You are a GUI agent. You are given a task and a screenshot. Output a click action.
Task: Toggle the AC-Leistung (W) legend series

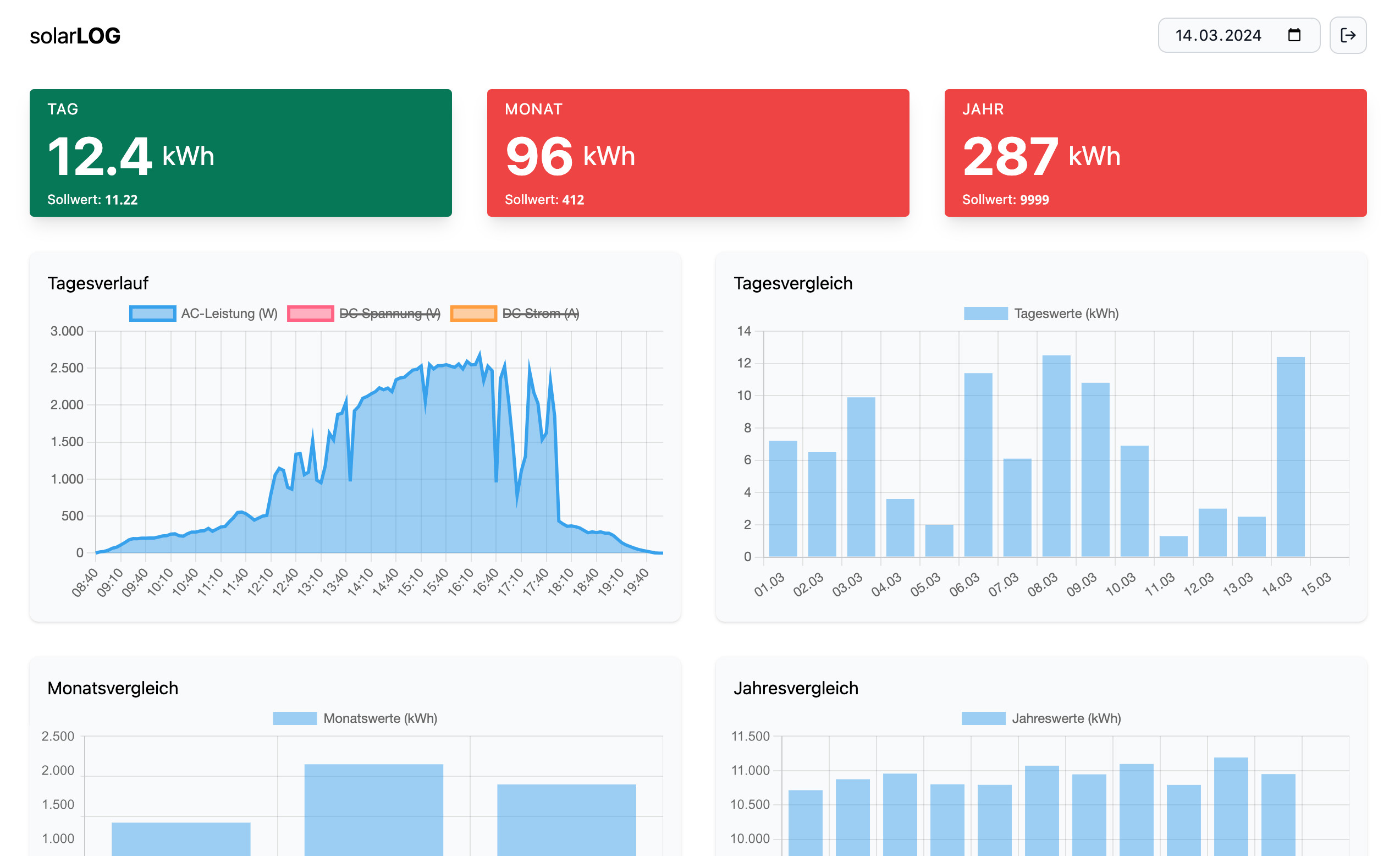(x=203, y=313)
